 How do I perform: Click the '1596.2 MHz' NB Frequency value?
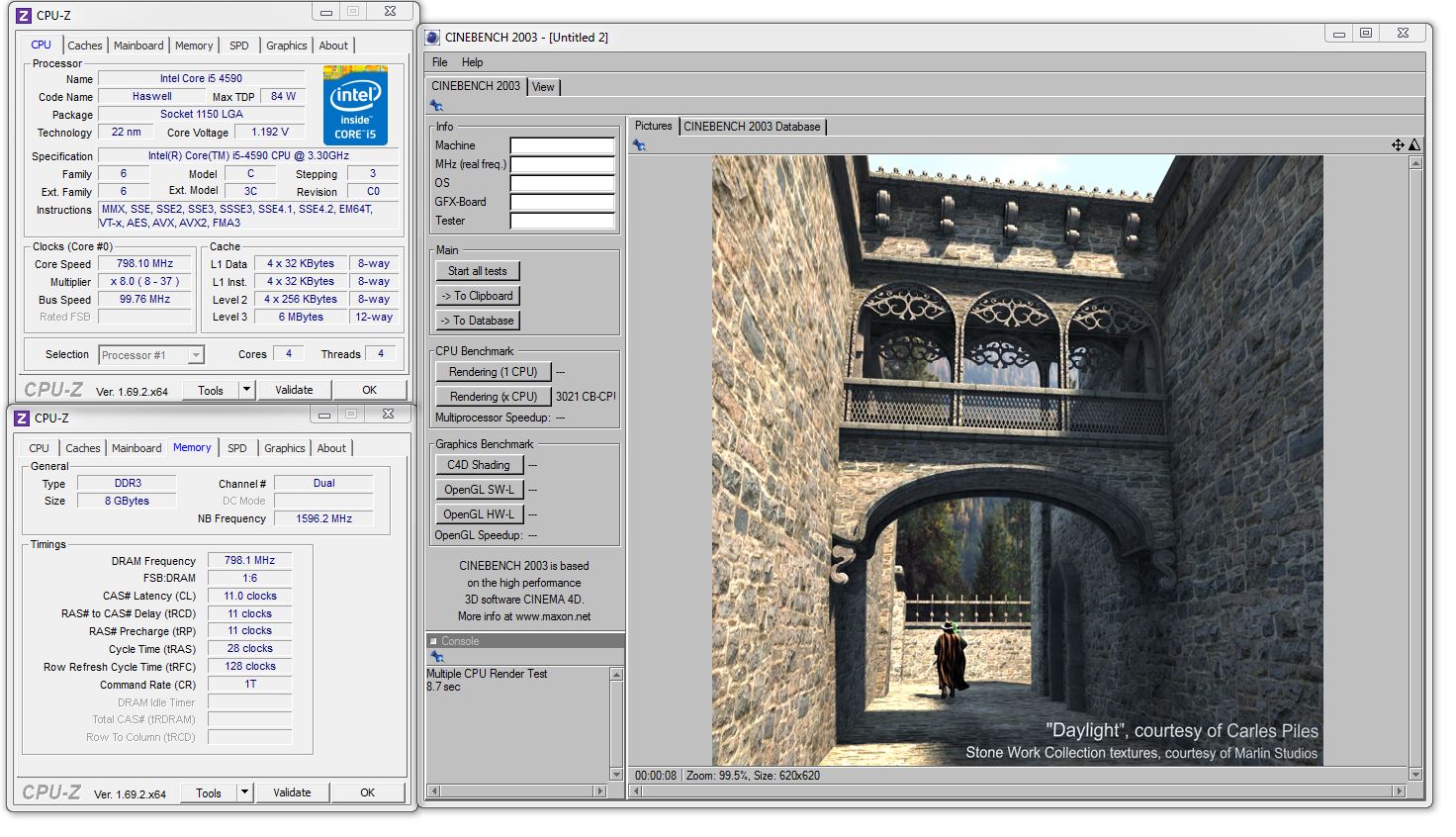click(323, 518)
